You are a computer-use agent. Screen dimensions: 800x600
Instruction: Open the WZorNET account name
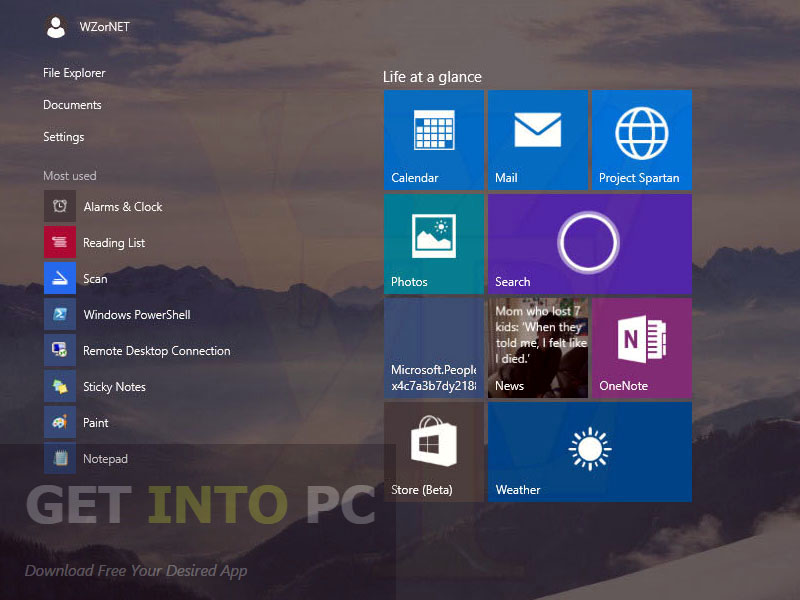tap(105, 27)
